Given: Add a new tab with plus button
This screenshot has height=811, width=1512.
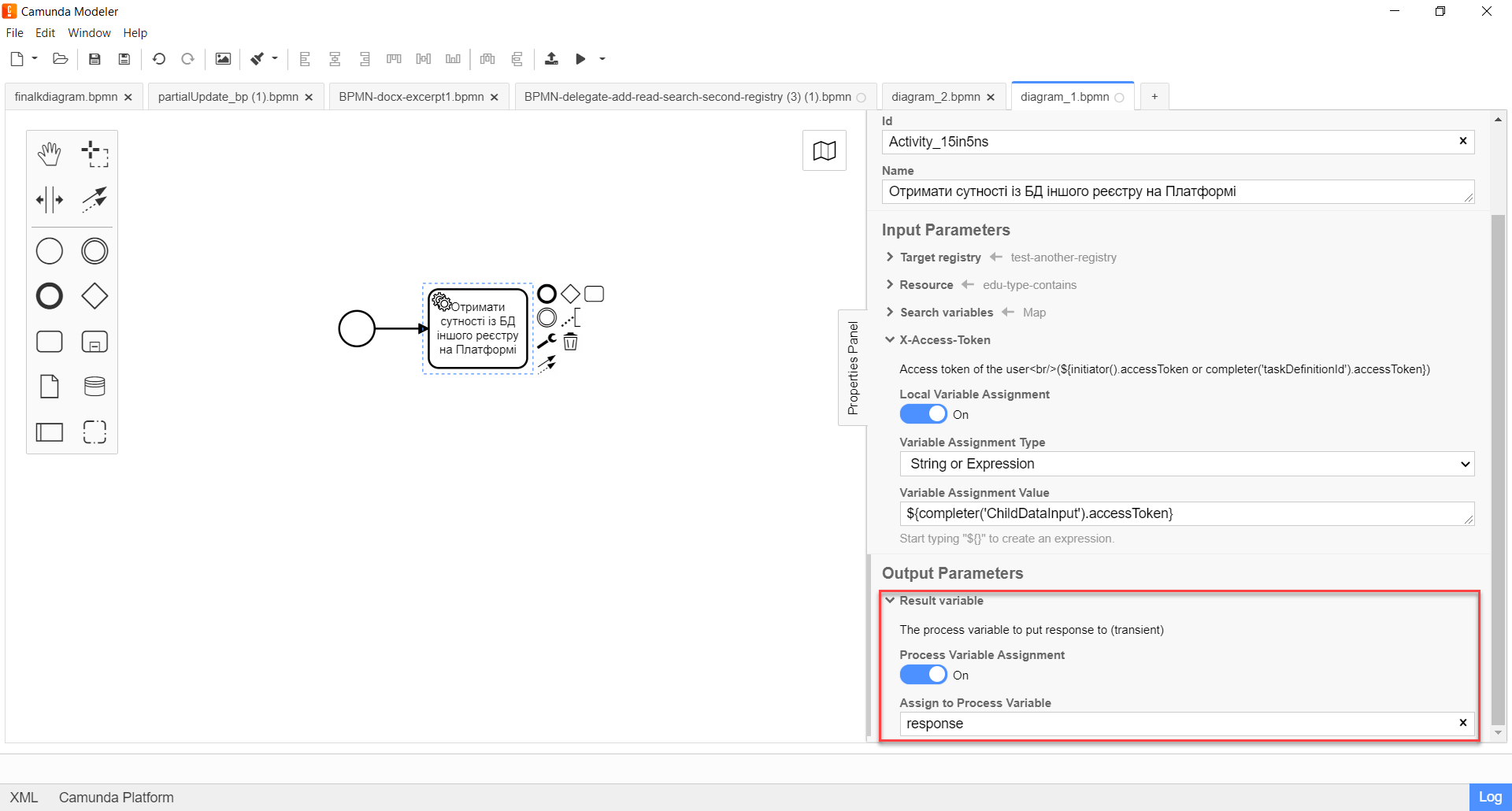Looking at the screenshot, I should (x=1154, y=97).
